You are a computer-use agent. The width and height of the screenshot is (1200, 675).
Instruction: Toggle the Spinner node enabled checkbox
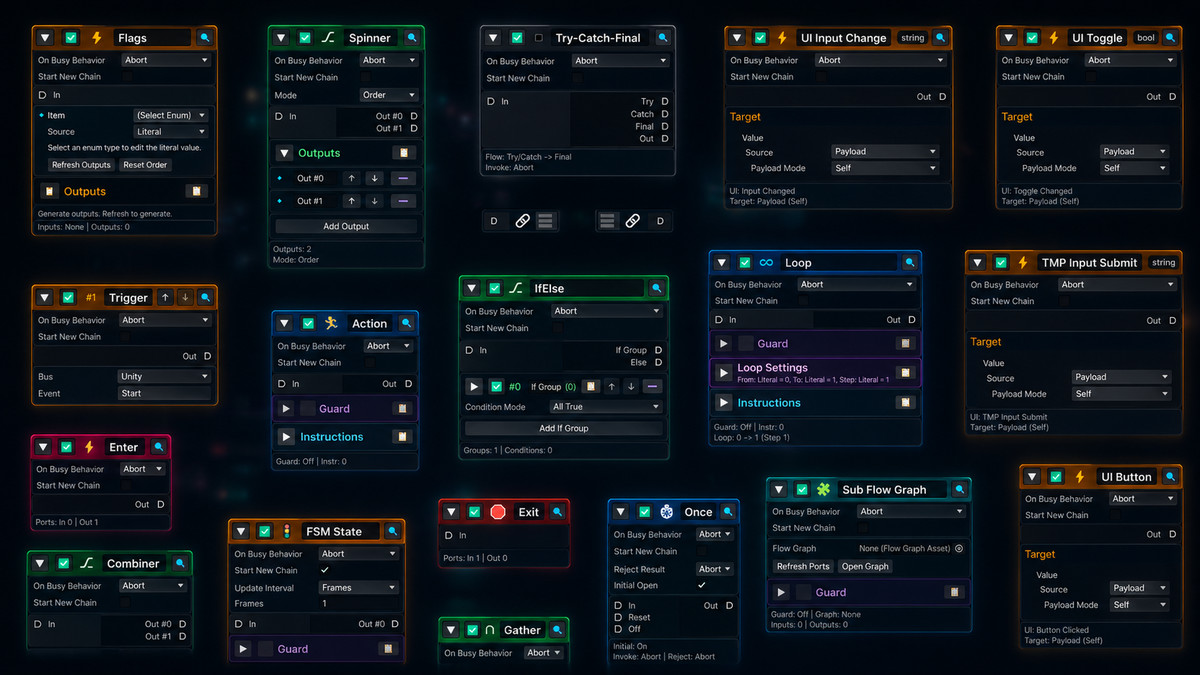click(x=305, y=38)
